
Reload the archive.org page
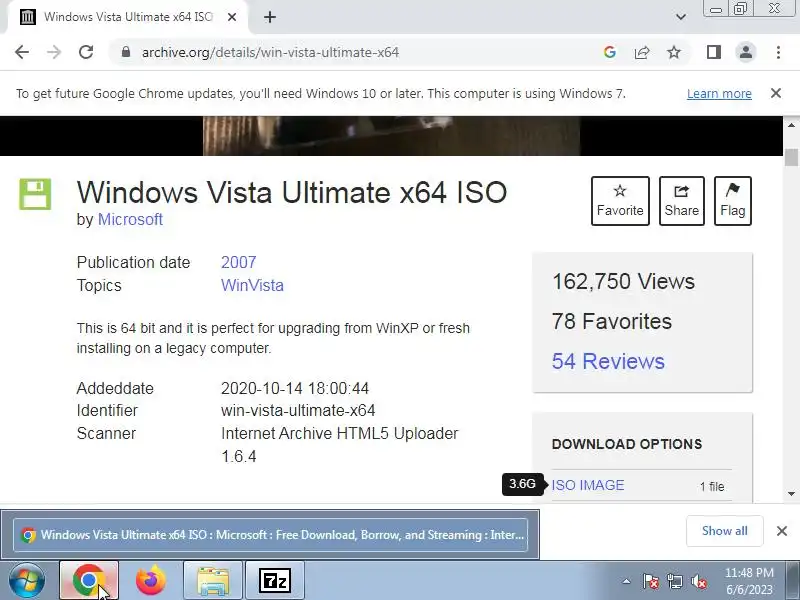pyautogui.click(x=86, y=52)
